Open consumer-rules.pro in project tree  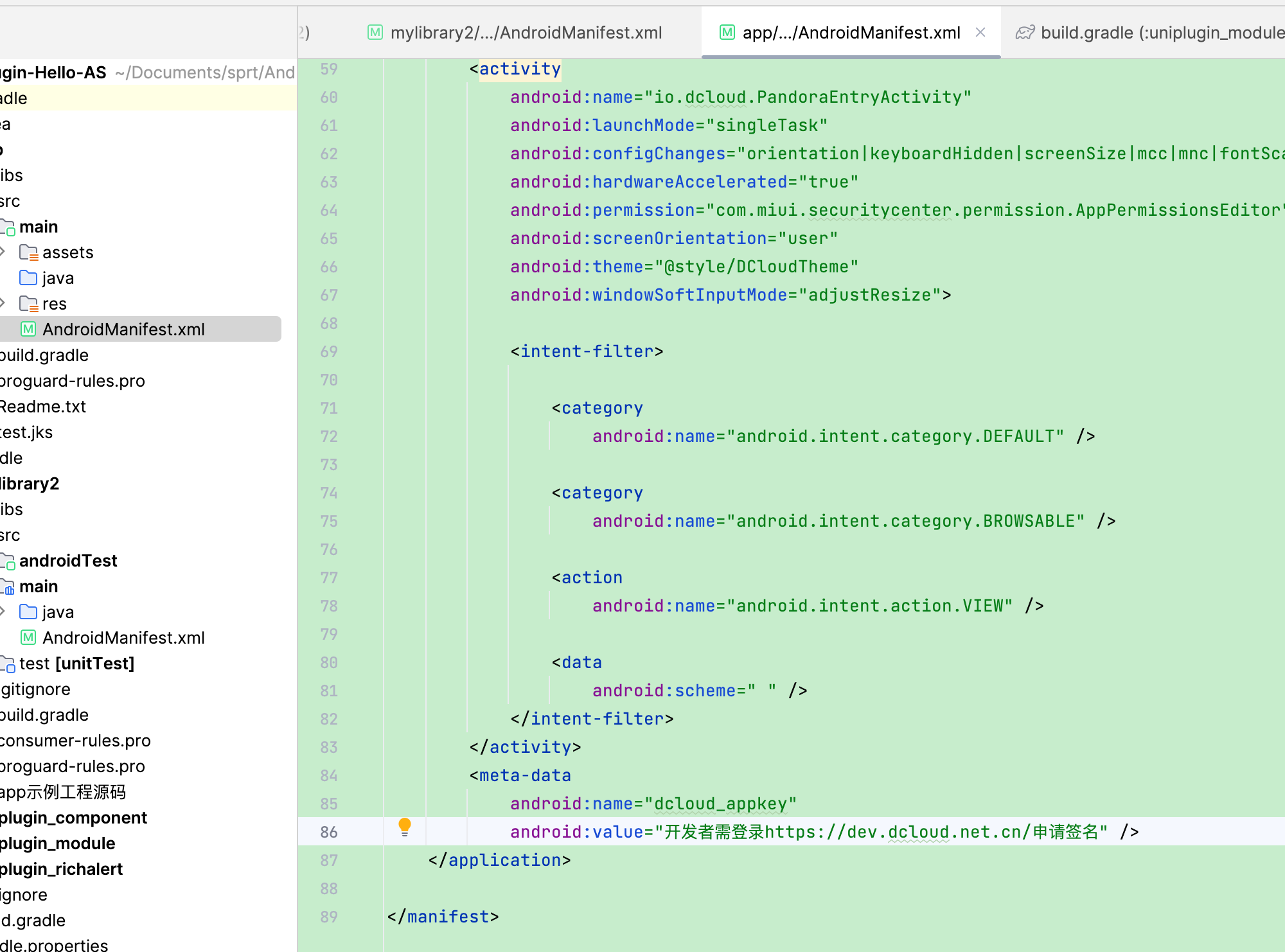76,741
